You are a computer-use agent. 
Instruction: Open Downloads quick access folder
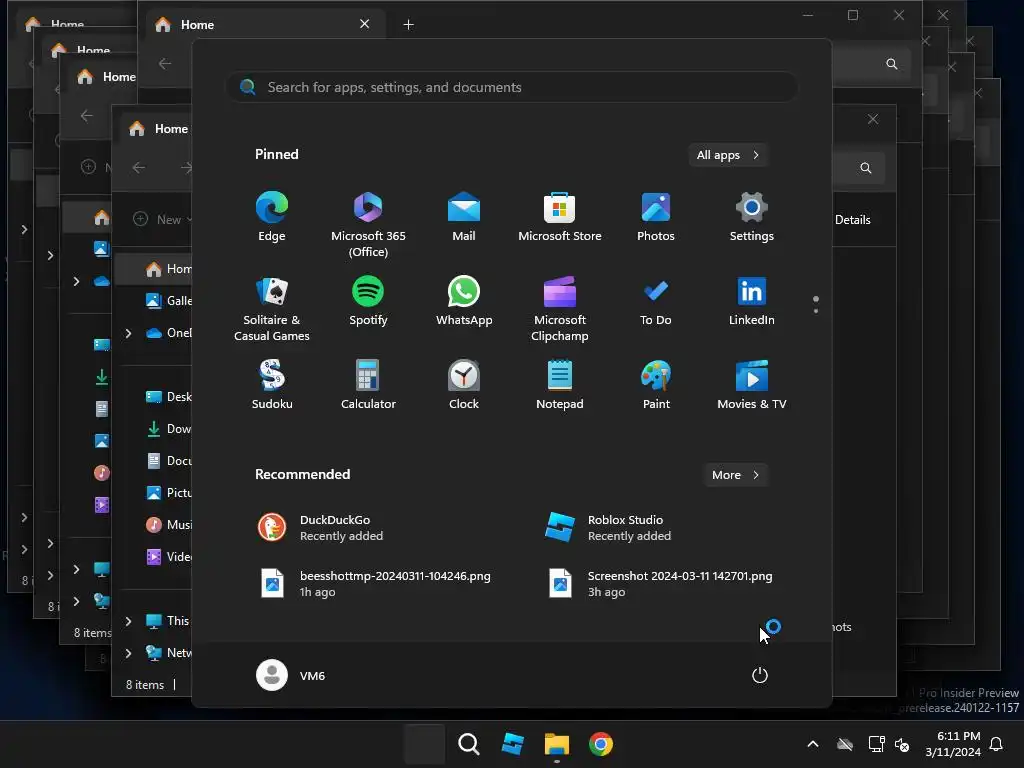[168, 429]
